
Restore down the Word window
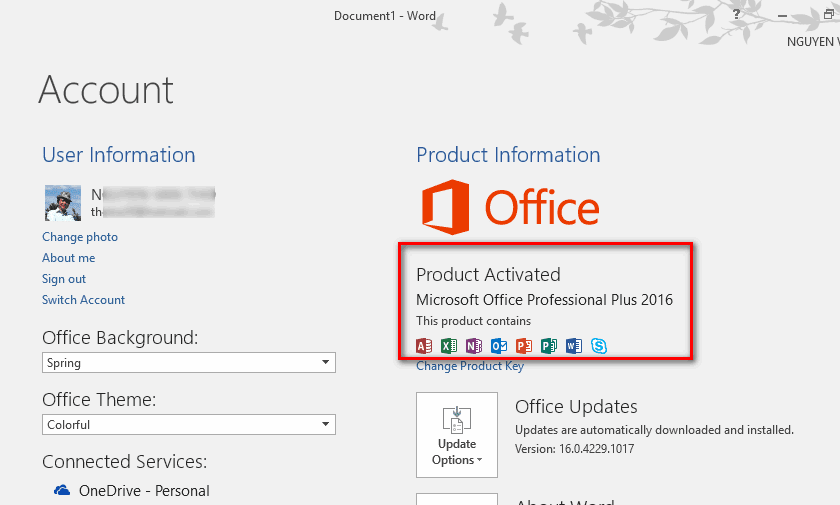tap(829, 14)
